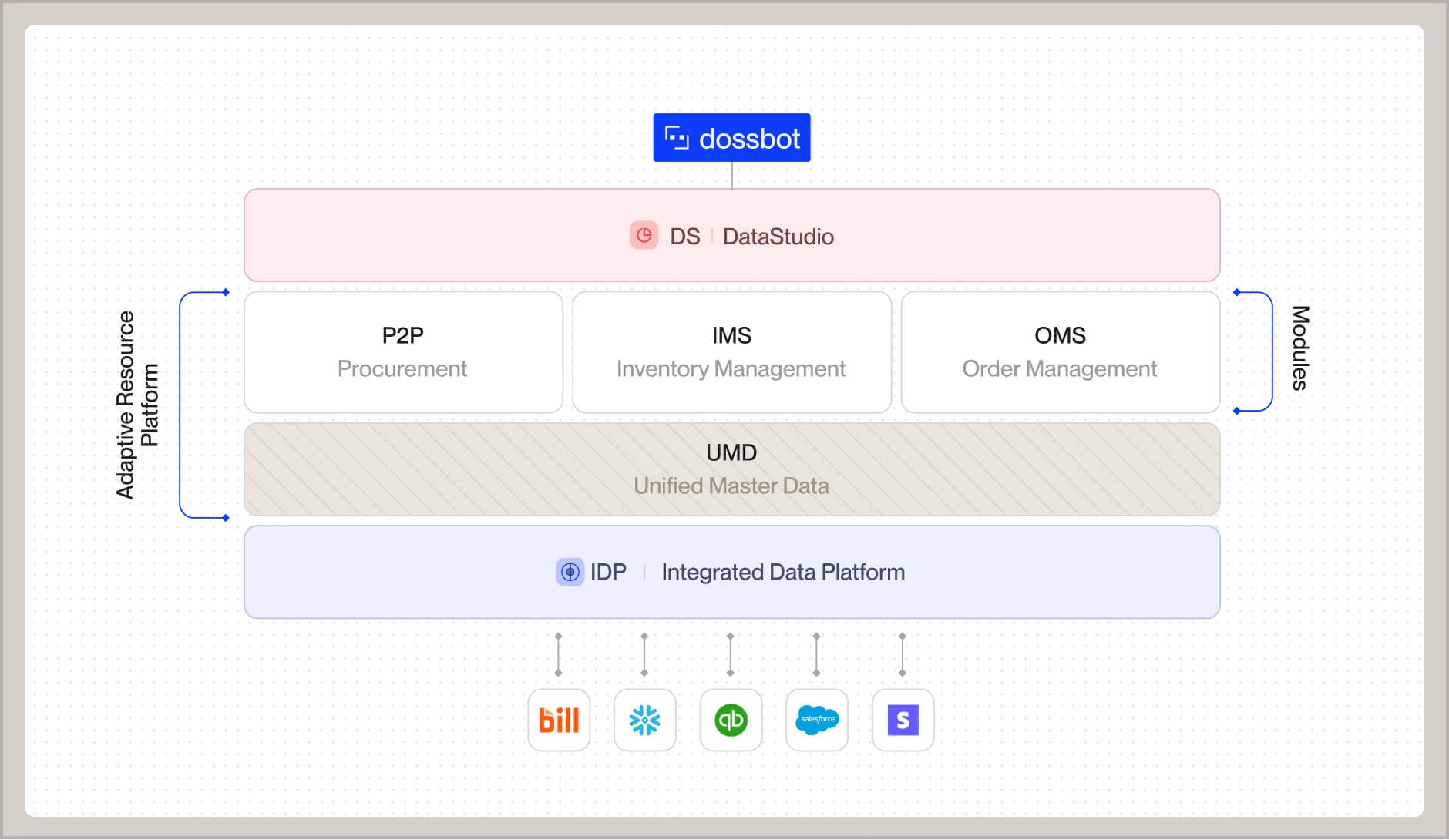The width and height of the screenshot is (1449, 840).
Task: Select the P2P Procurement module box
Action: point(403,352)
